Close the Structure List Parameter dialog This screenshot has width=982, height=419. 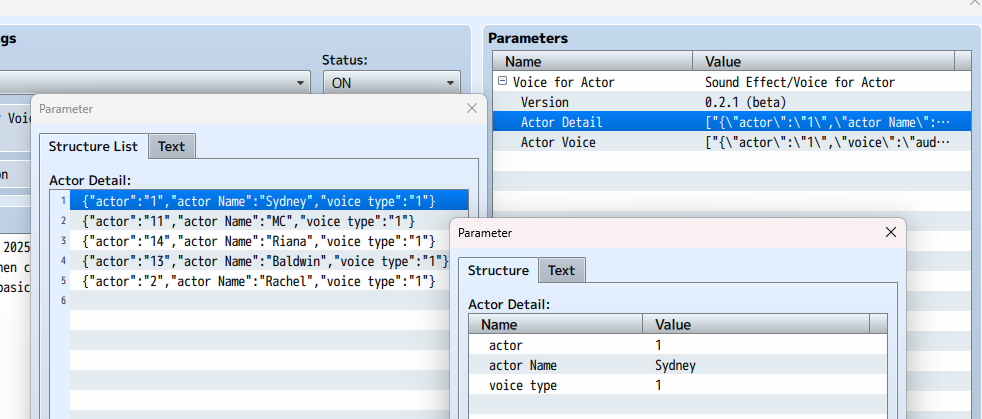[472, 108]
